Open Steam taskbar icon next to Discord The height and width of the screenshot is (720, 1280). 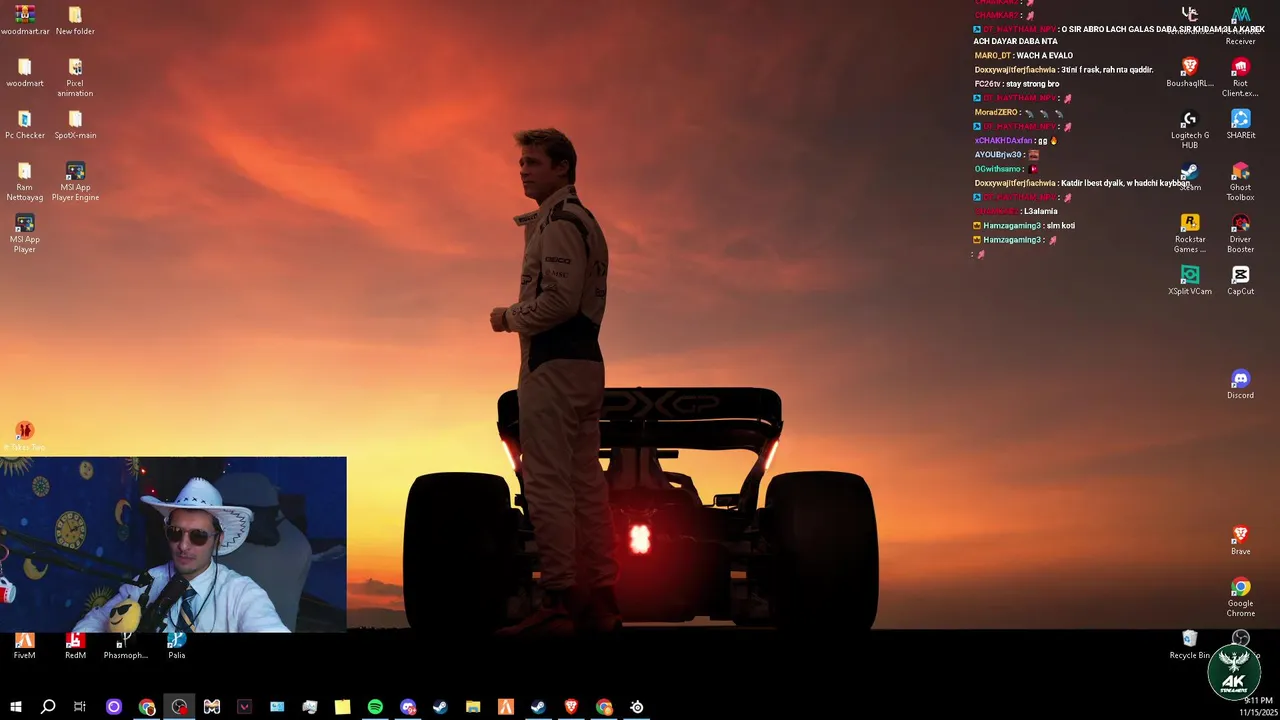(440, 707)
